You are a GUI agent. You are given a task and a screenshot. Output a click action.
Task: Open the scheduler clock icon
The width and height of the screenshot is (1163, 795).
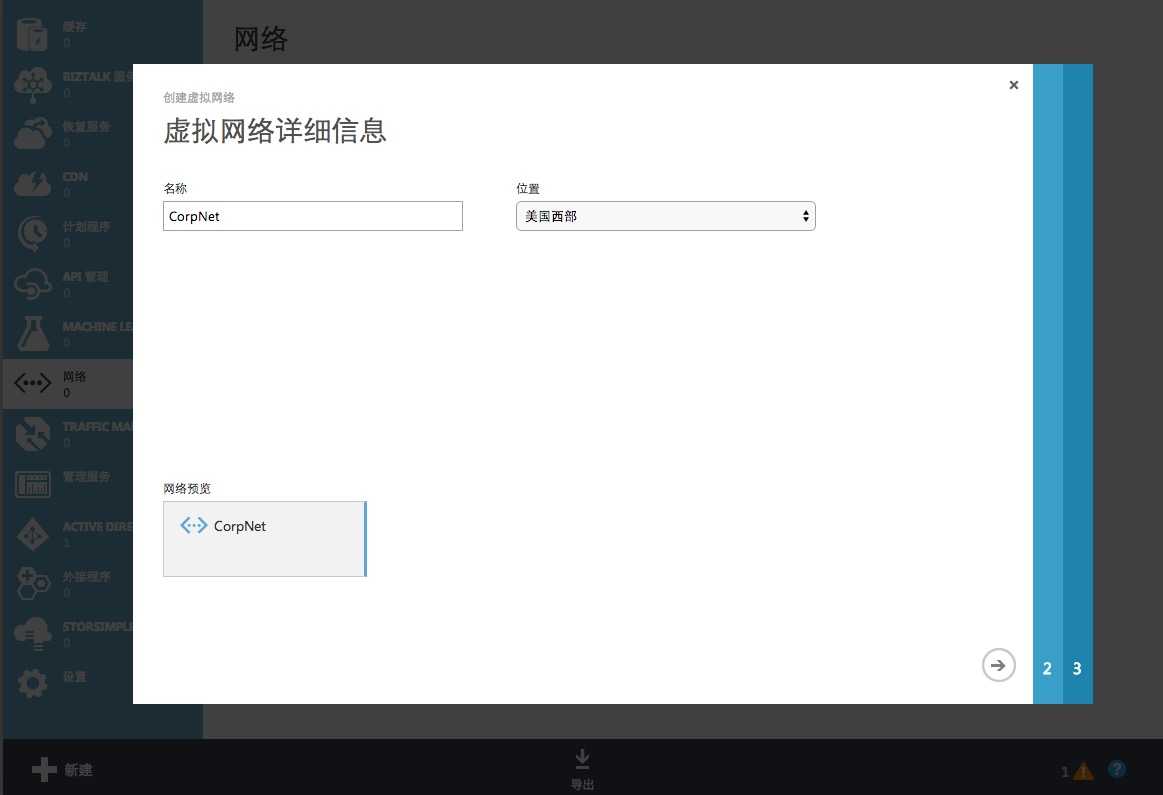point(33,234)
